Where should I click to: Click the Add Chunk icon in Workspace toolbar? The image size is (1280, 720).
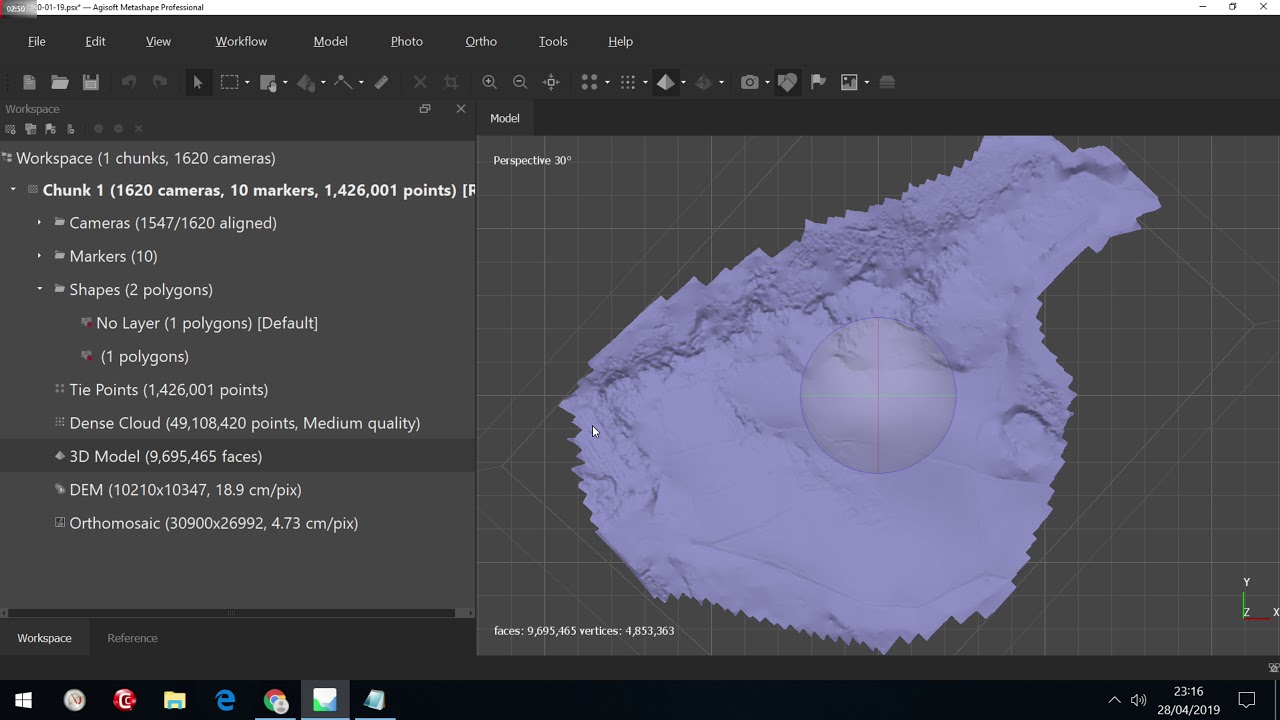tap(10, 129)
